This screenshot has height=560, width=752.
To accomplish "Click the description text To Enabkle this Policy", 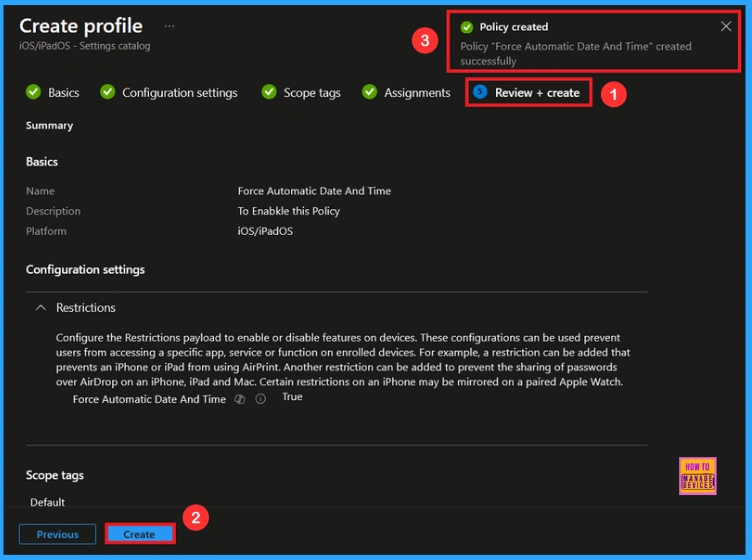I will point(289,211).
